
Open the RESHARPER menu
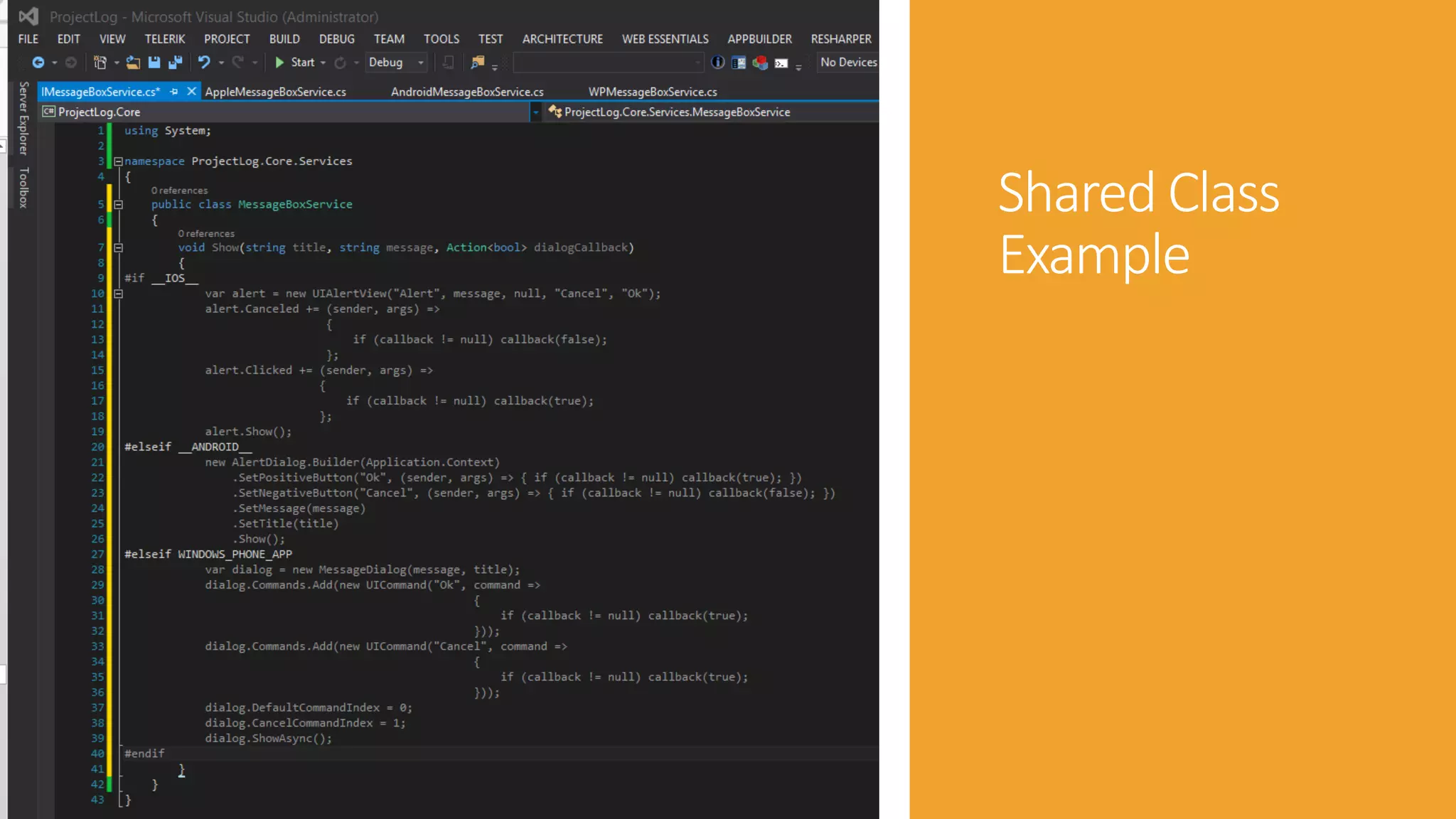pyautogui.click(x=841, y=39)
